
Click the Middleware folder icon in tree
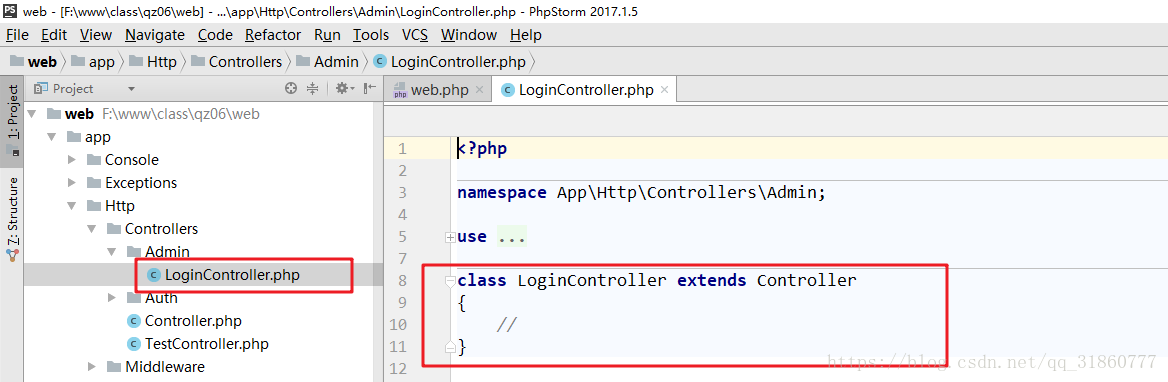click(114, 367)
